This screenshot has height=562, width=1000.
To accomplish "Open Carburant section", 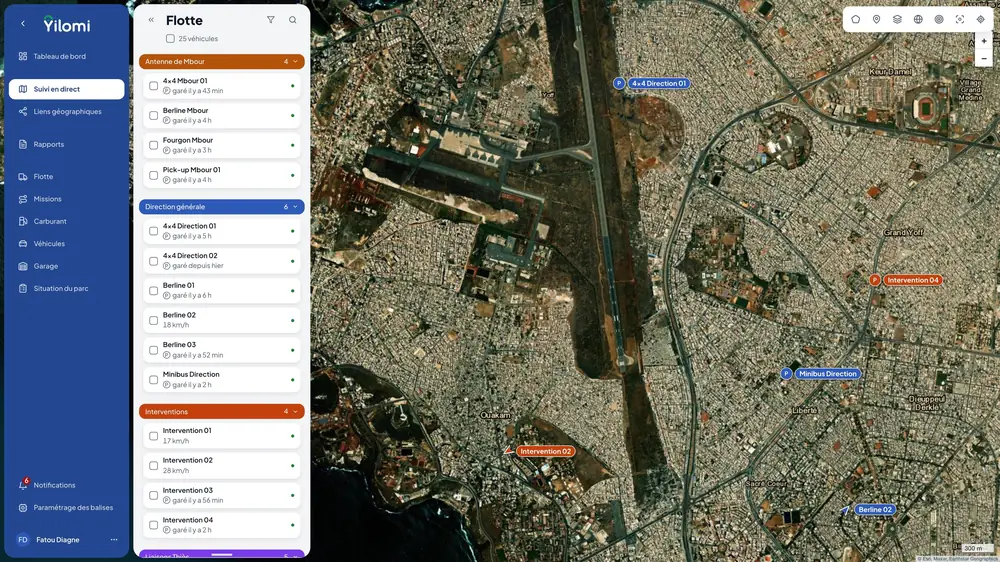I will (66, 221).
